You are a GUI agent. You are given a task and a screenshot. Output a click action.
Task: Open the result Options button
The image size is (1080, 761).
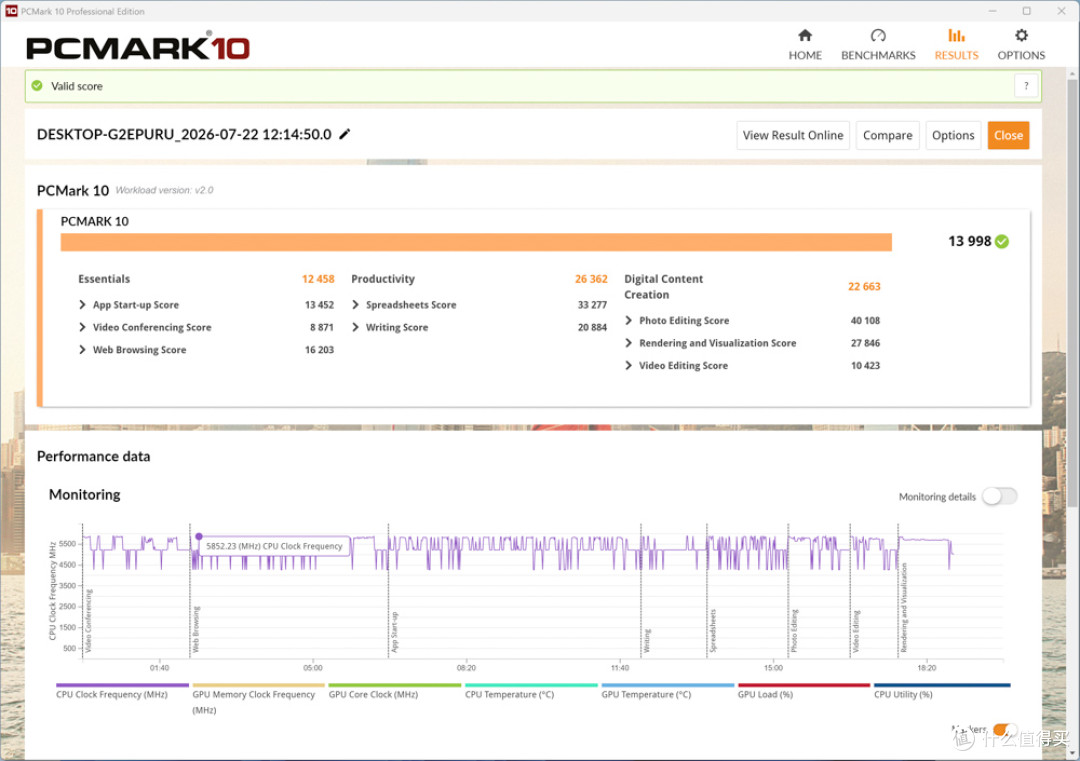953,135
